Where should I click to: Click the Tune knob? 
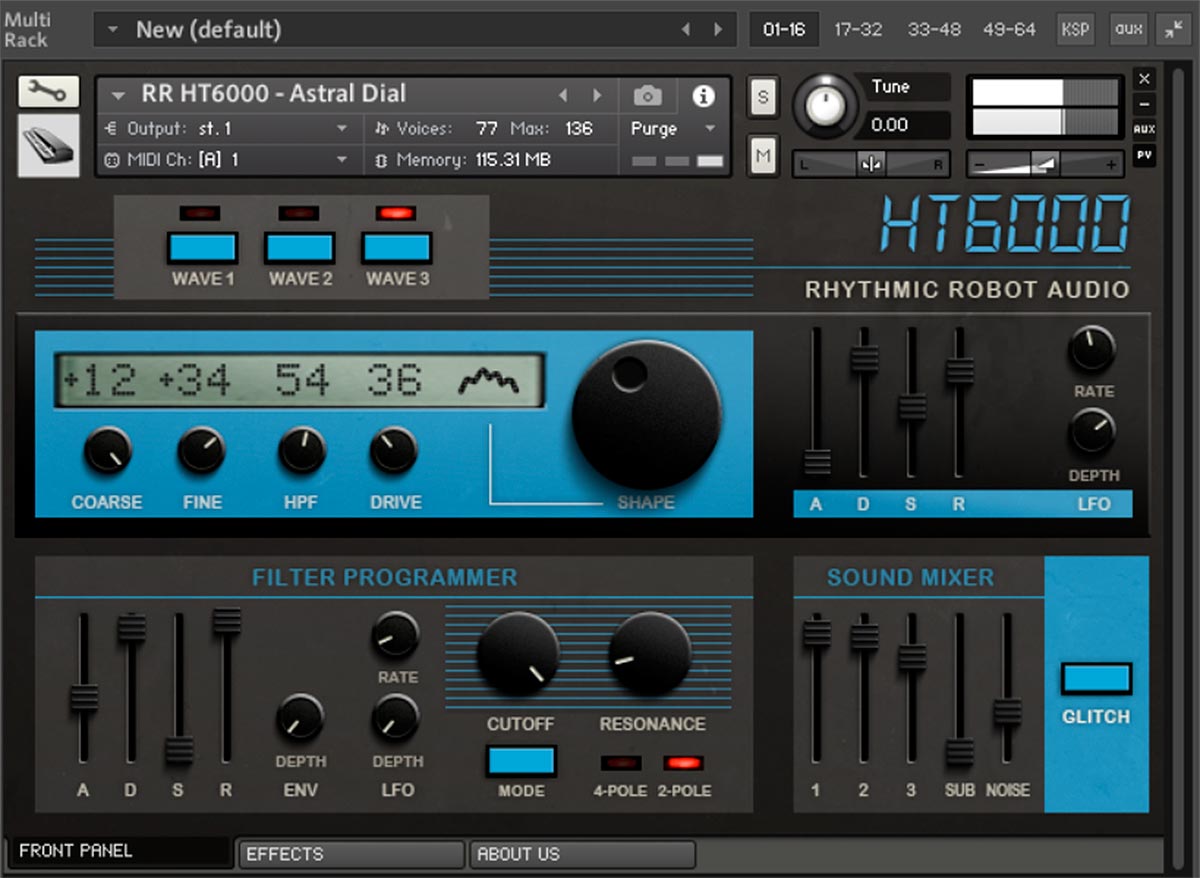825,104
